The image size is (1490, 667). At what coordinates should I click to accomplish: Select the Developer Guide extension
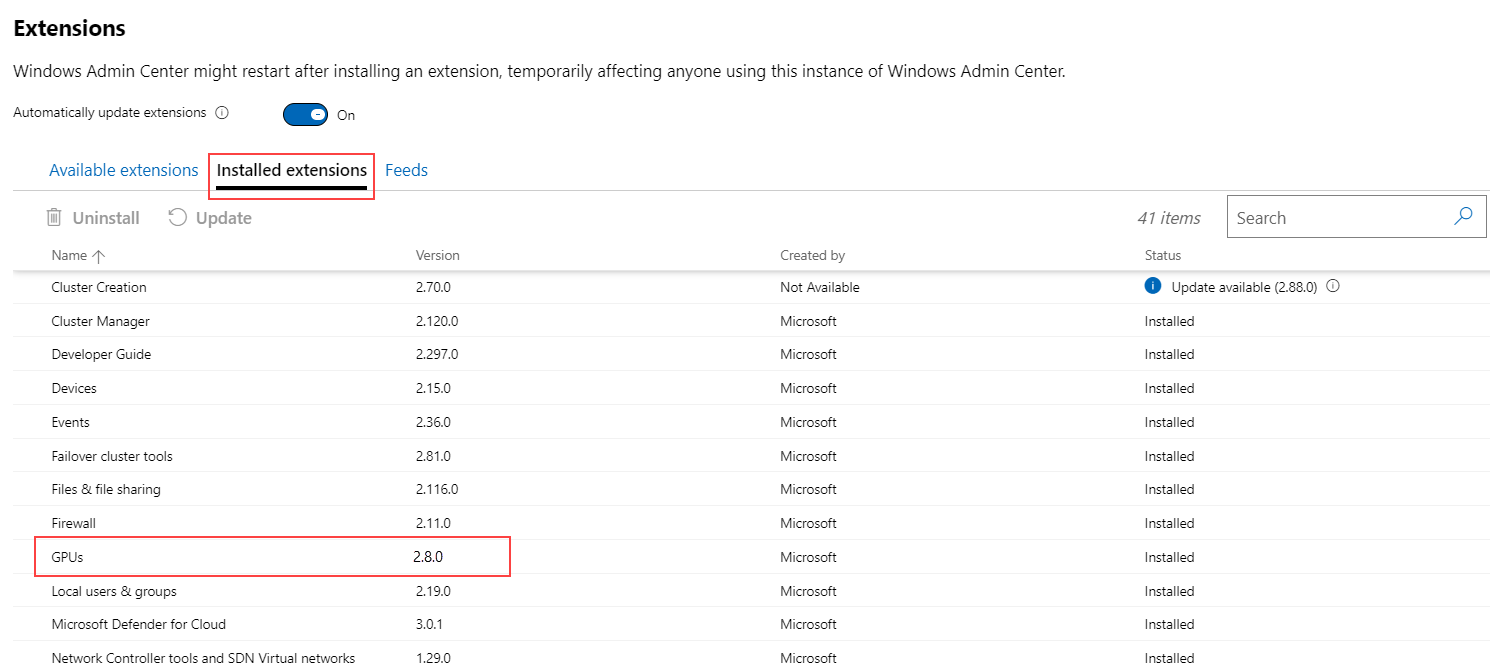point(751,354)
